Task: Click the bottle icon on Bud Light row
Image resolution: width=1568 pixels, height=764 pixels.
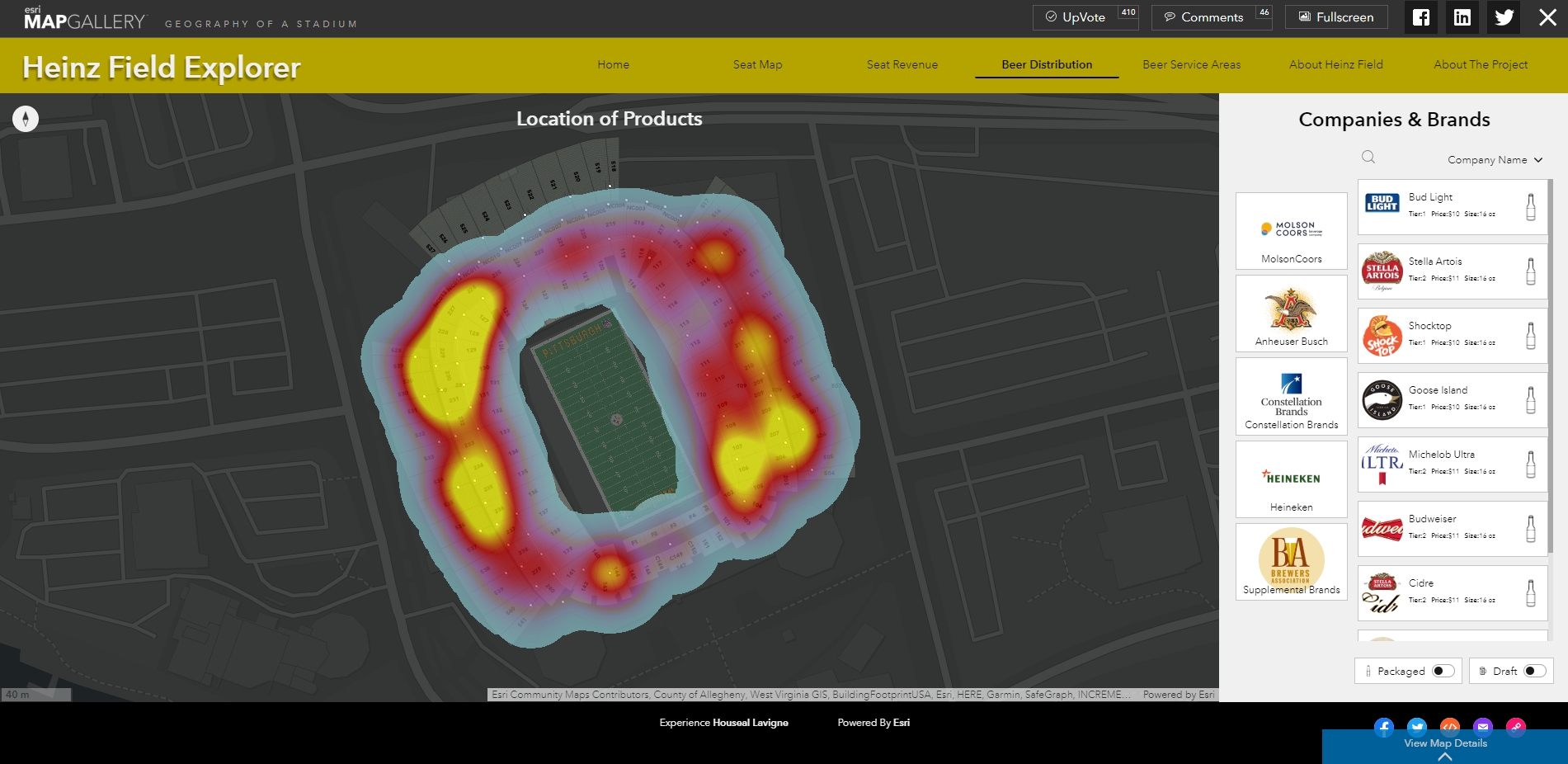Action: click(1531, 207)
